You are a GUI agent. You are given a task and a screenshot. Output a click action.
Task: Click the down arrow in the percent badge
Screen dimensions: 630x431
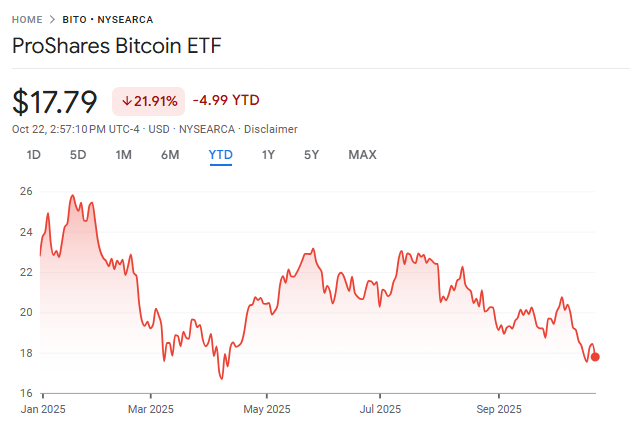click(128, 100)
